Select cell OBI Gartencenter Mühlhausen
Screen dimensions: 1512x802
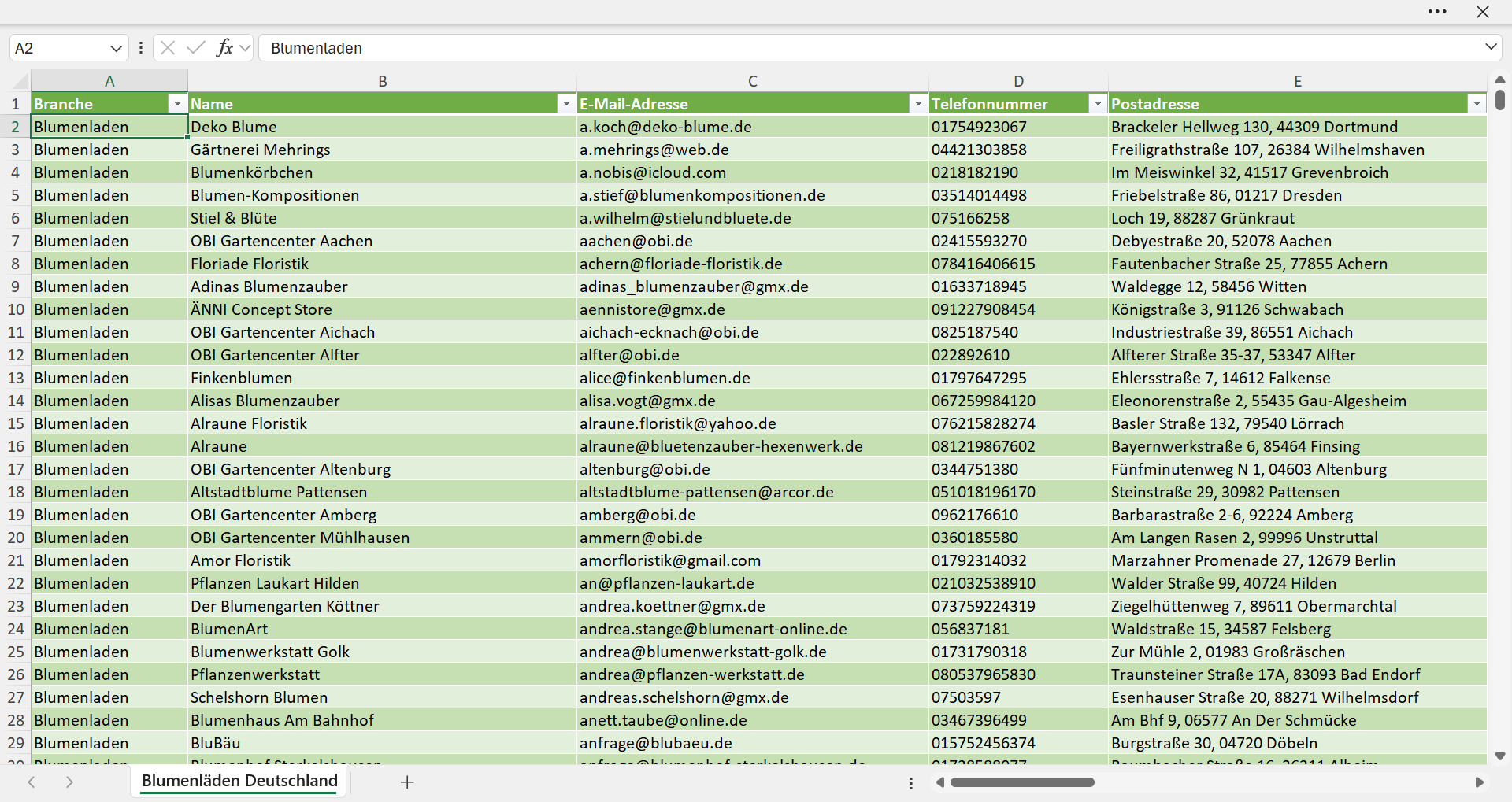(x=382, y=538)
